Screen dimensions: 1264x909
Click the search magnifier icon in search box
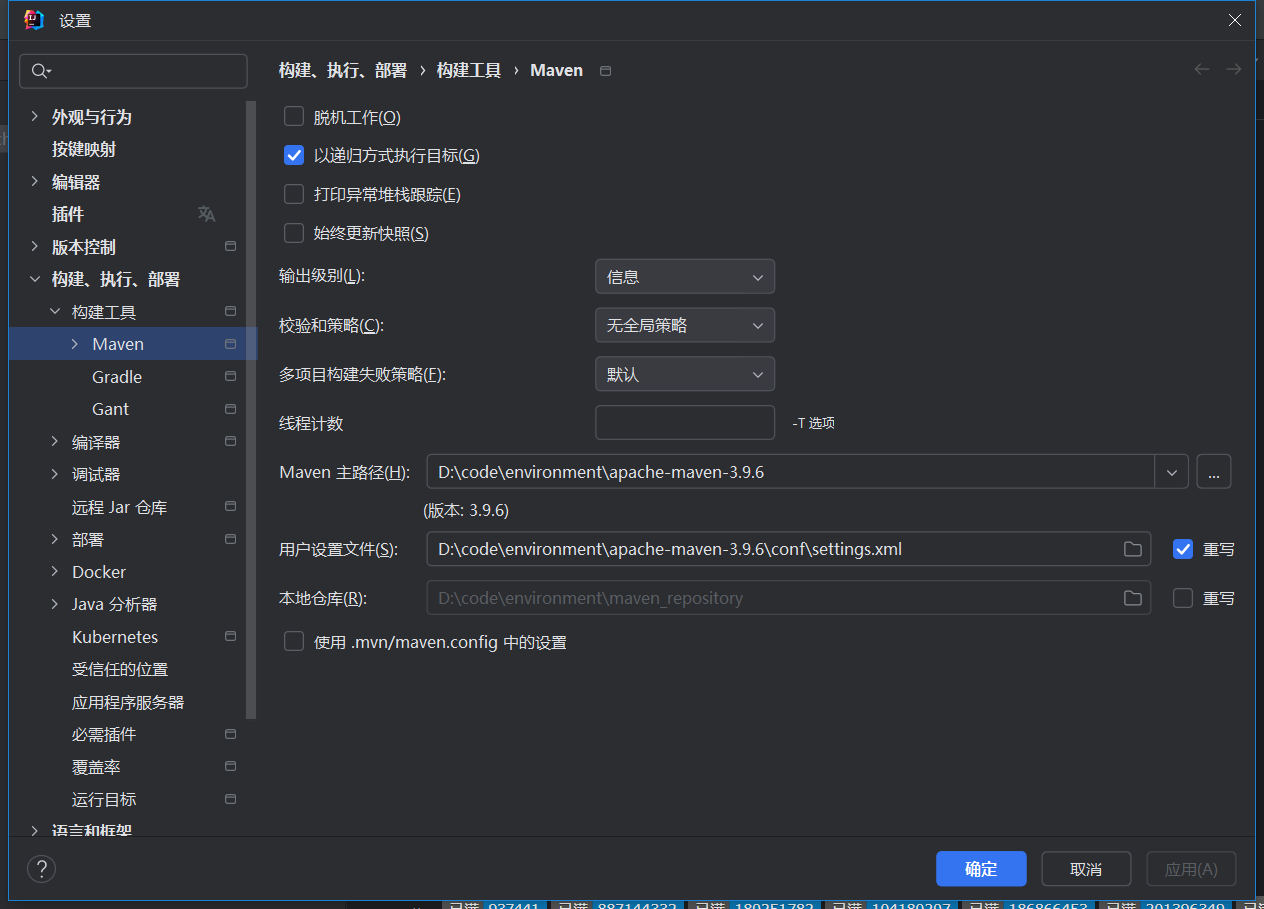click(40, 71)
